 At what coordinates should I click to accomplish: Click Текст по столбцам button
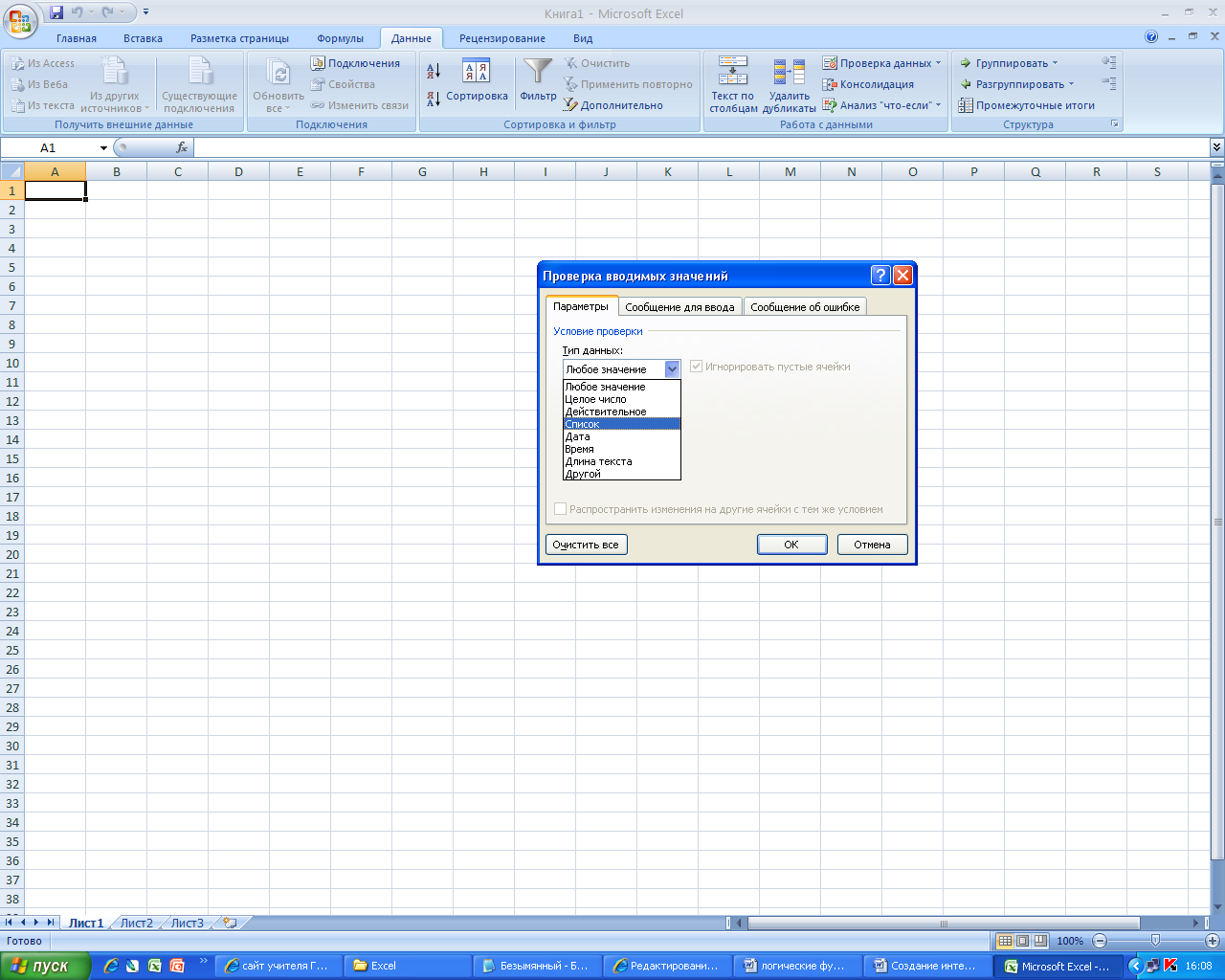point(733,84)
